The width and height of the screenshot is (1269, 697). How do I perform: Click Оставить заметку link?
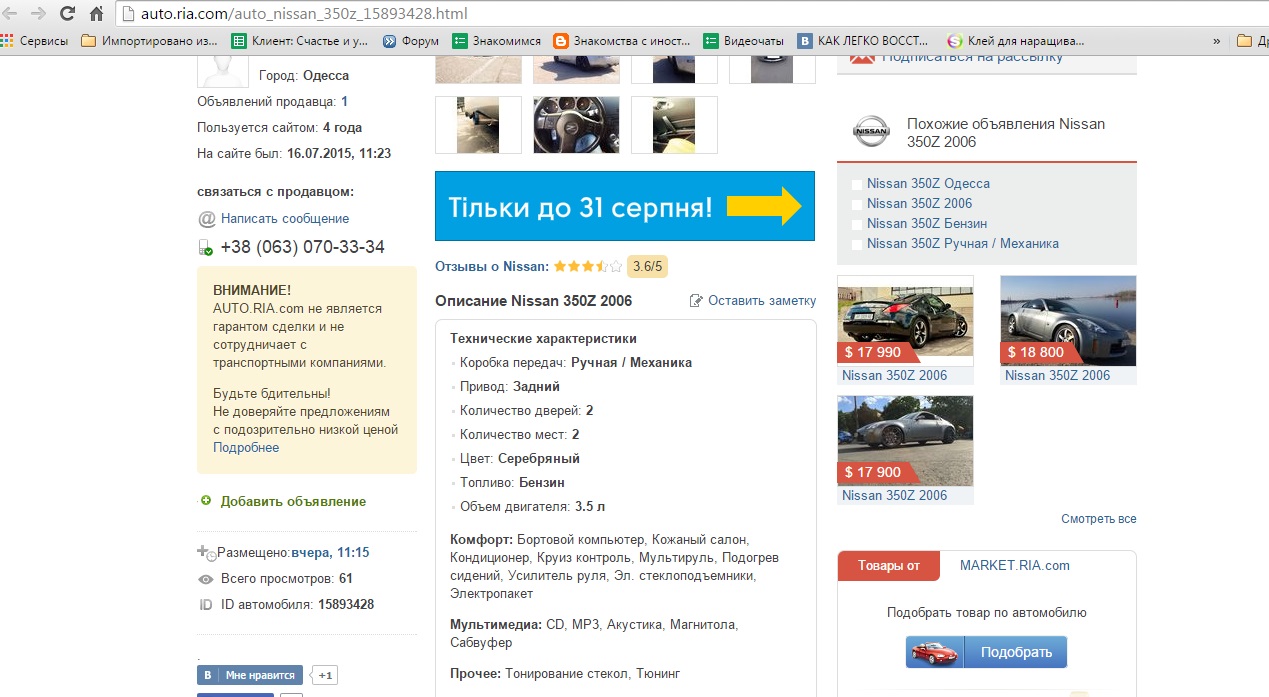click(x=762, y=300)
